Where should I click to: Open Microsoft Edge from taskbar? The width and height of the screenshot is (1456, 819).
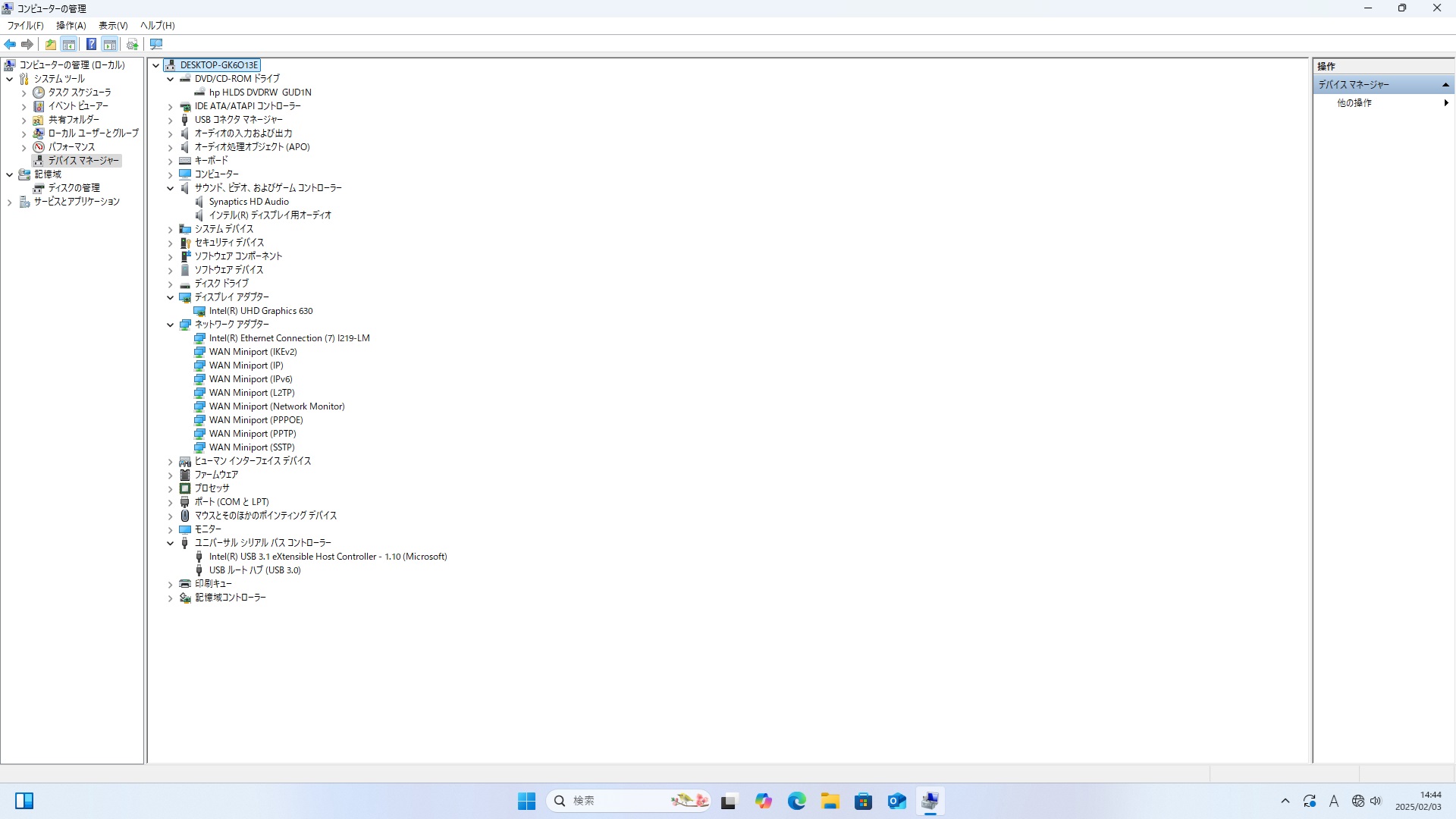[796, 801]
